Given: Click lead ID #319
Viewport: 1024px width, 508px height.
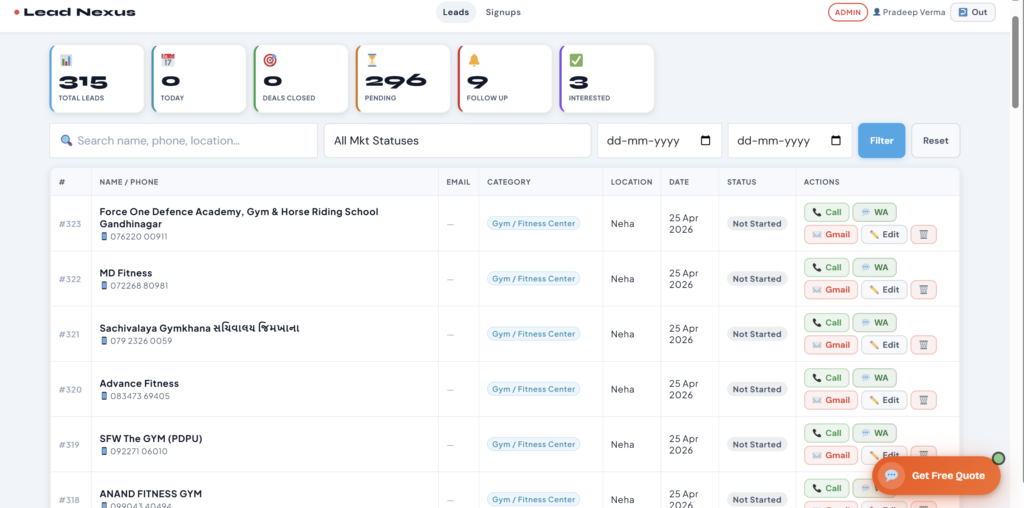Looking at the screenshot, I should pyautogui.click(x=69, y=445).
